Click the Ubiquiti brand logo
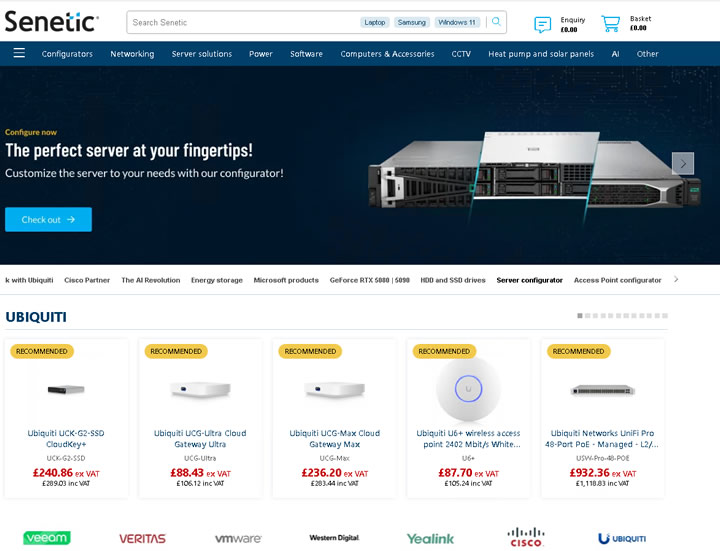 pos(622,538)
